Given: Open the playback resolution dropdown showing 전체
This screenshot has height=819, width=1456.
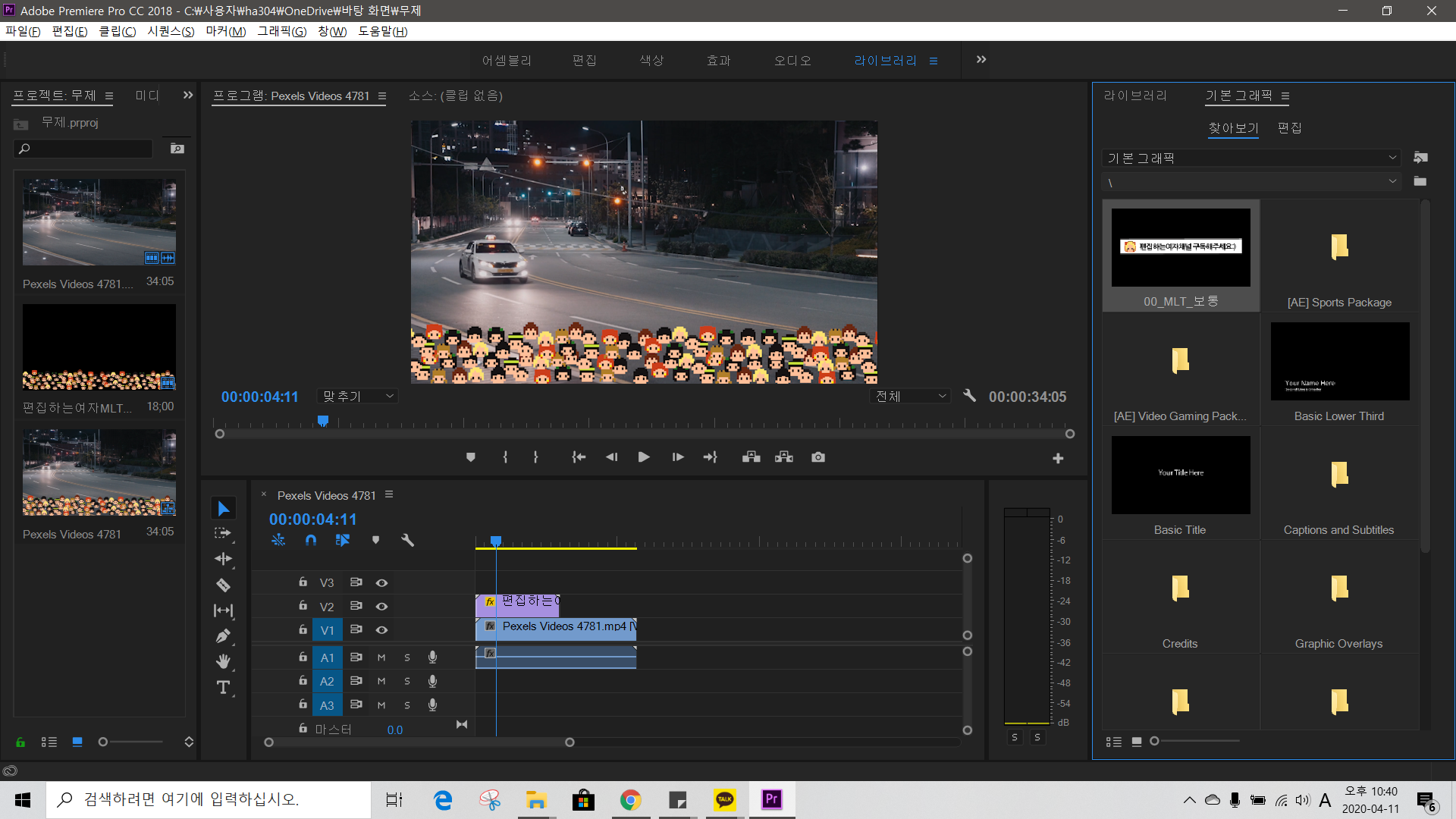Looking at the screenshot, I should [910, 397].
